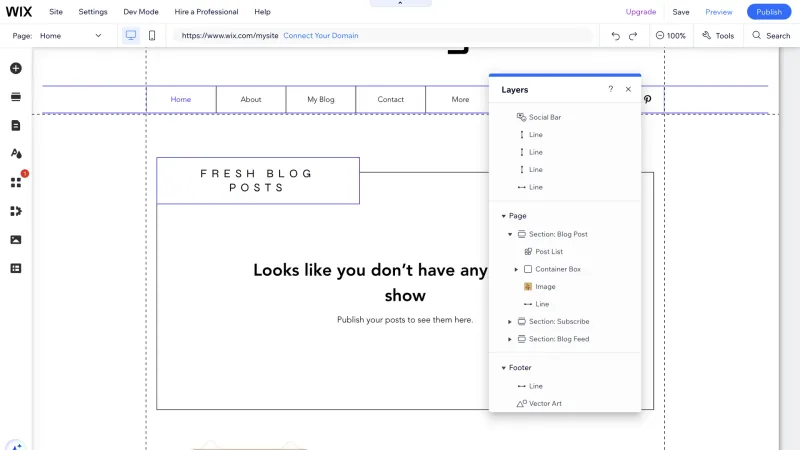Image resolution: width=800 pixels, height=450 pixels.
Task: Expand Container Box in Layers
Action: tap(516, 269)
